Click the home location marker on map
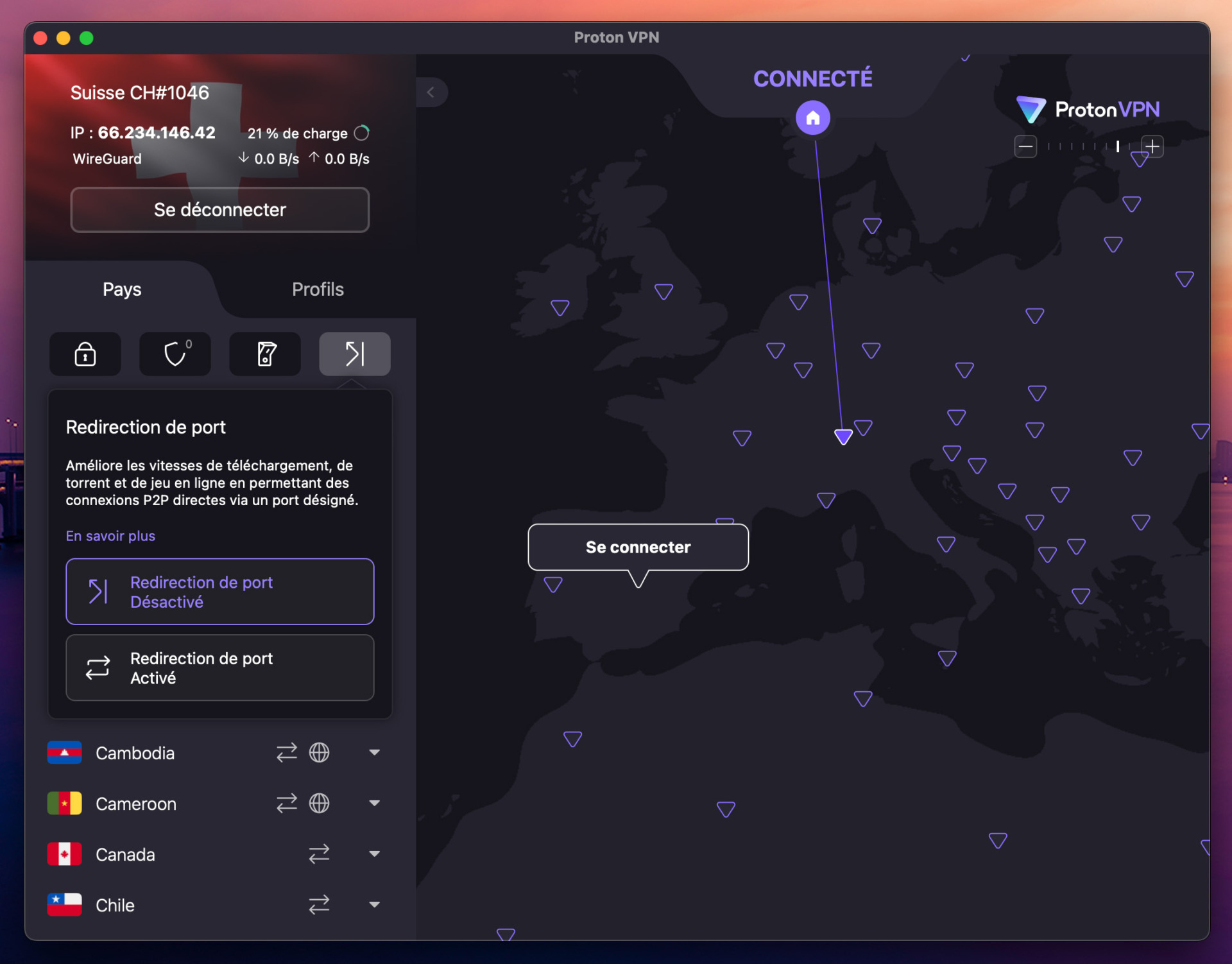This screenshot has height=964, width=1232. [812, 118]
